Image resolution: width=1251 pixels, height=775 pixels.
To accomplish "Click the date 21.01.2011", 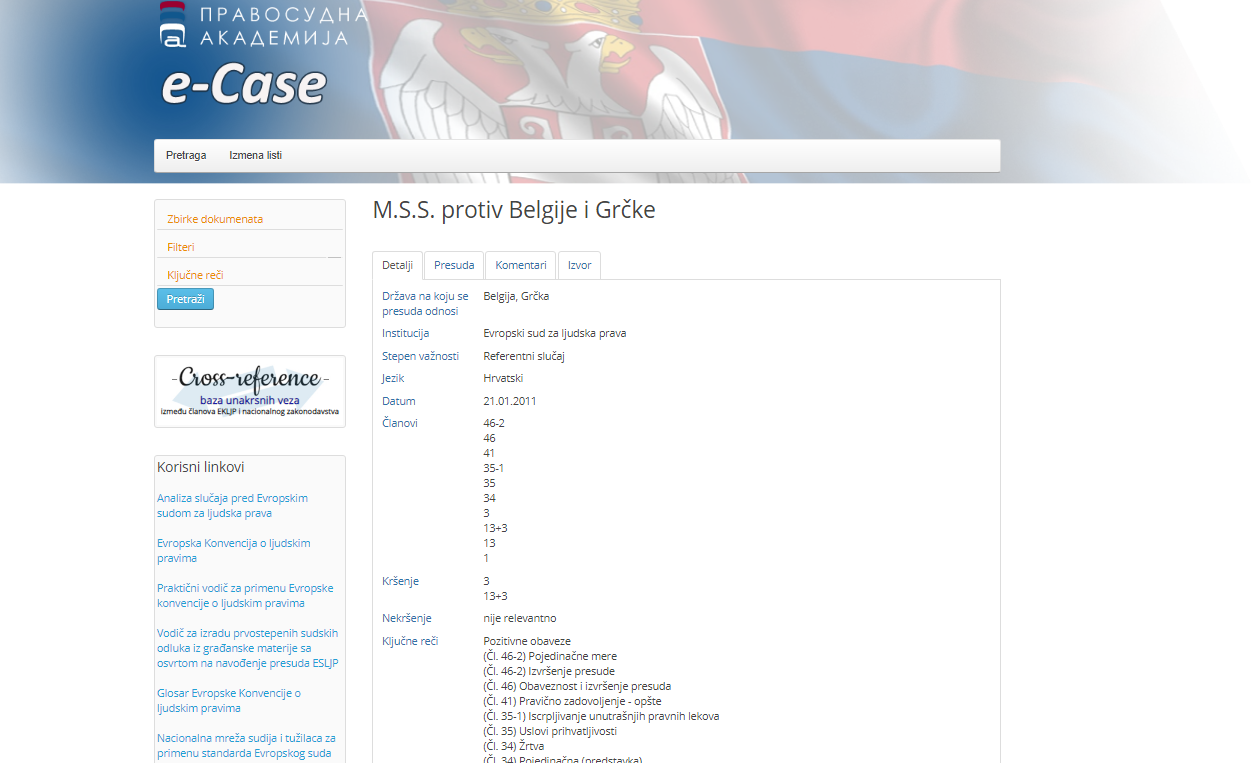I will [x=510, y=401].
